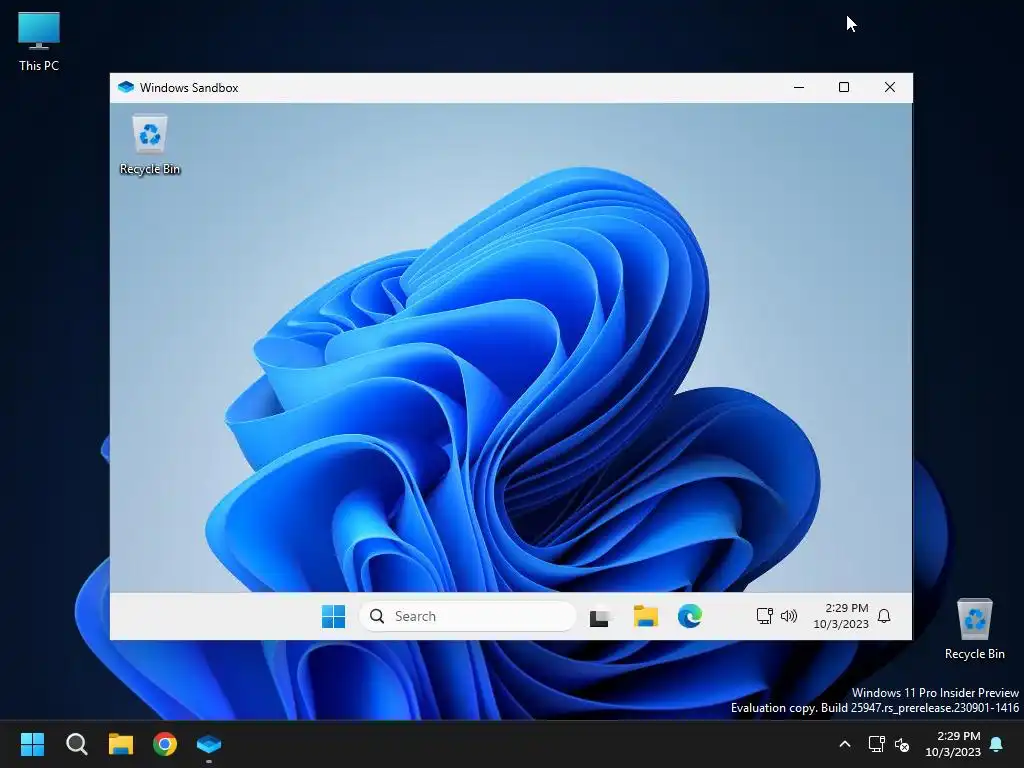The height and width of the screenshot is (768, 1024).
Task: Select the host desktop Recycle Bin icon
Action: tap(974, 629)
